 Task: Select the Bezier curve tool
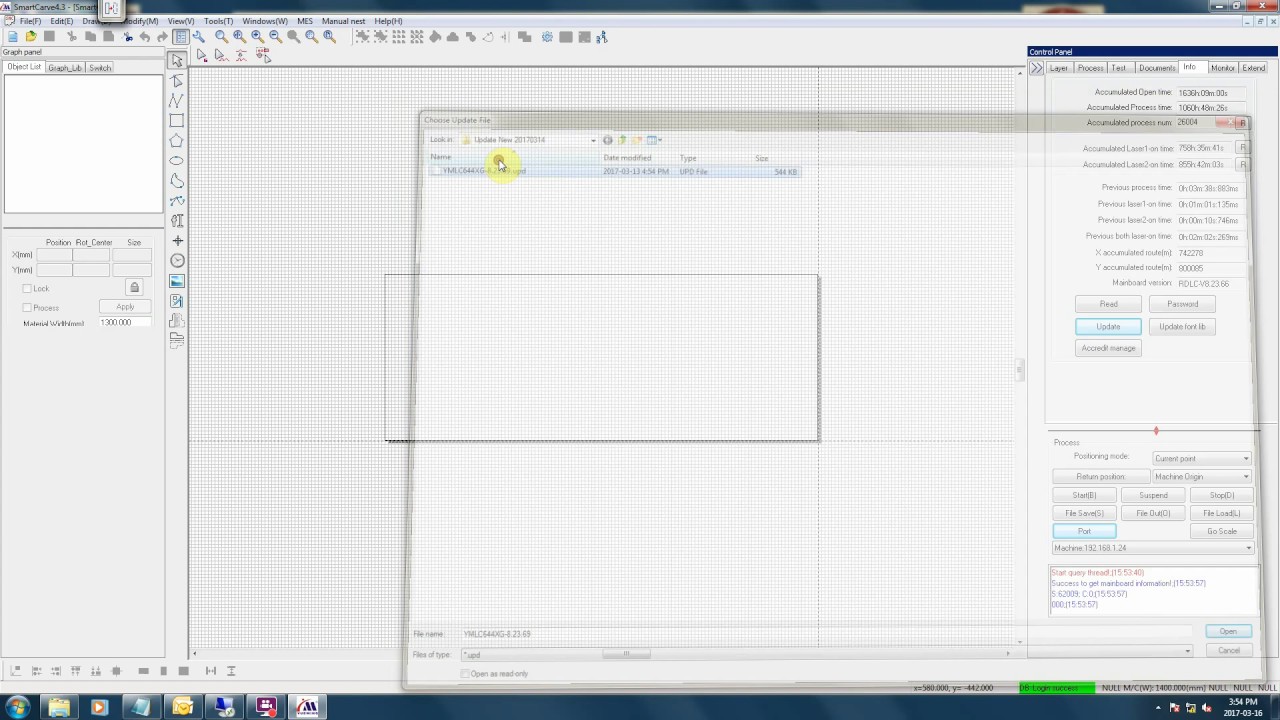[177, 201]
